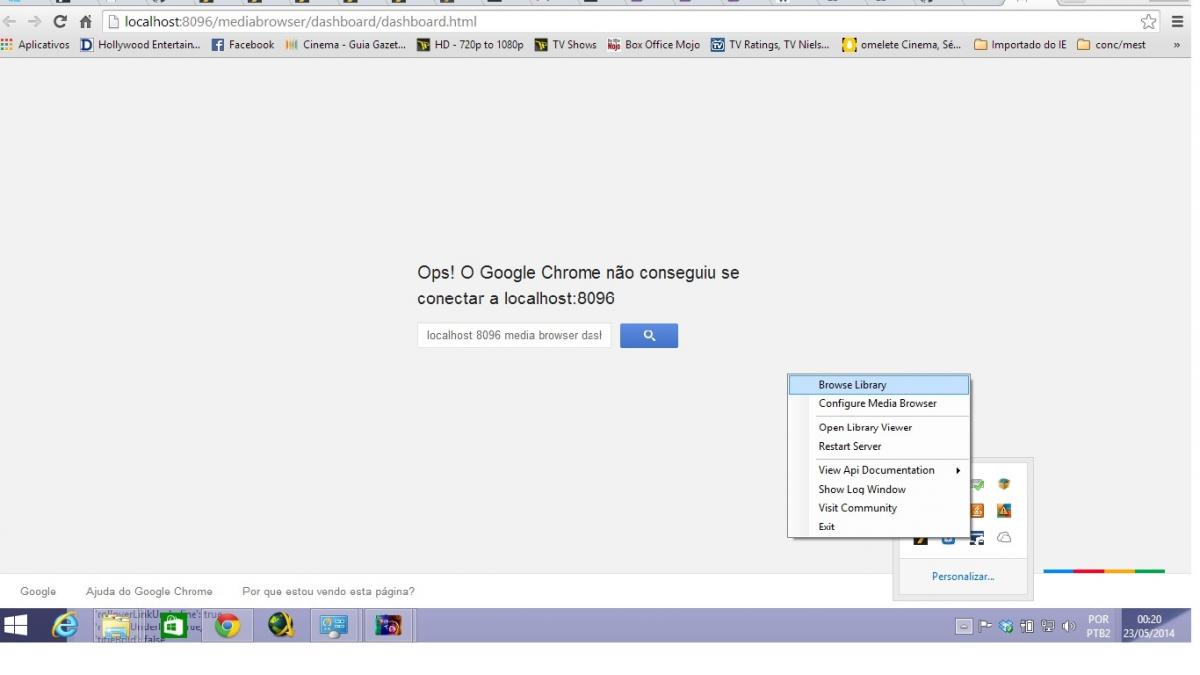Click the blue search magnifier button
Viewport: 1200px width, 675px height.
click(x=648, y=336)
